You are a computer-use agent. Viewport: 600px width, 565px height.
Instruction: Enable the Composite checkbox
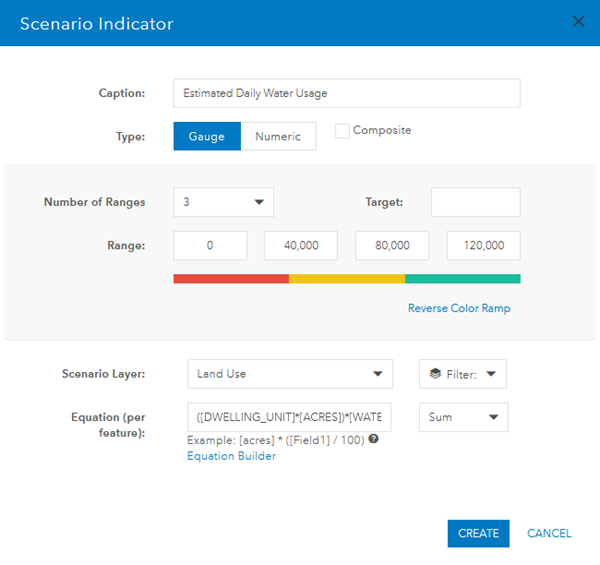pyautogui.click(x=342, y=131)
